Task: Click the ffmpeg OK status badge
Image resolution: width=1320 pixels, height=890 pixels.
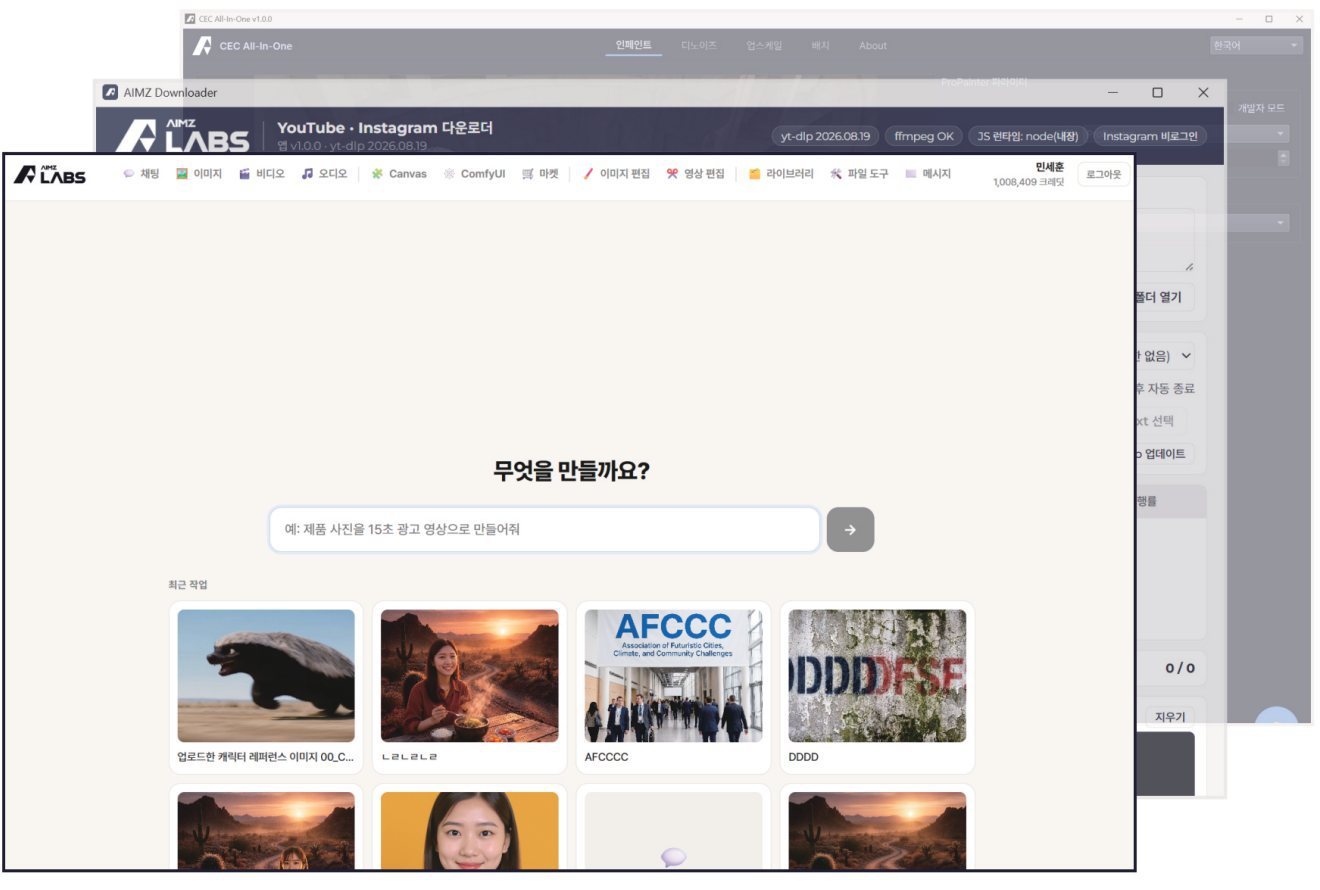Action: (924, 136)
